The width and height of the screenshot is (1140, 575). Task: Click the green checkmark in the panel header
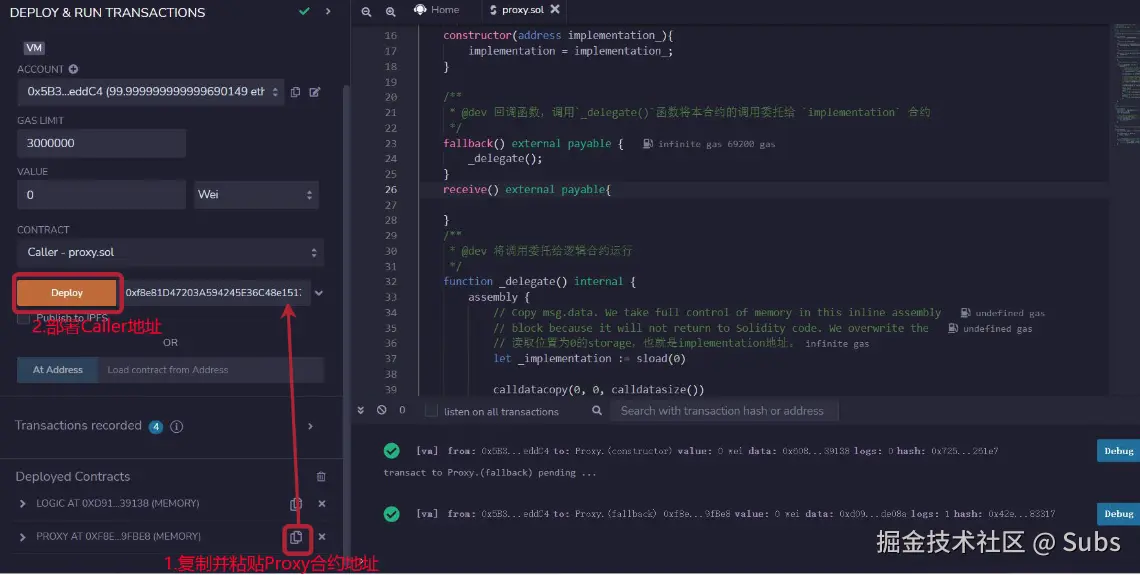304,12
